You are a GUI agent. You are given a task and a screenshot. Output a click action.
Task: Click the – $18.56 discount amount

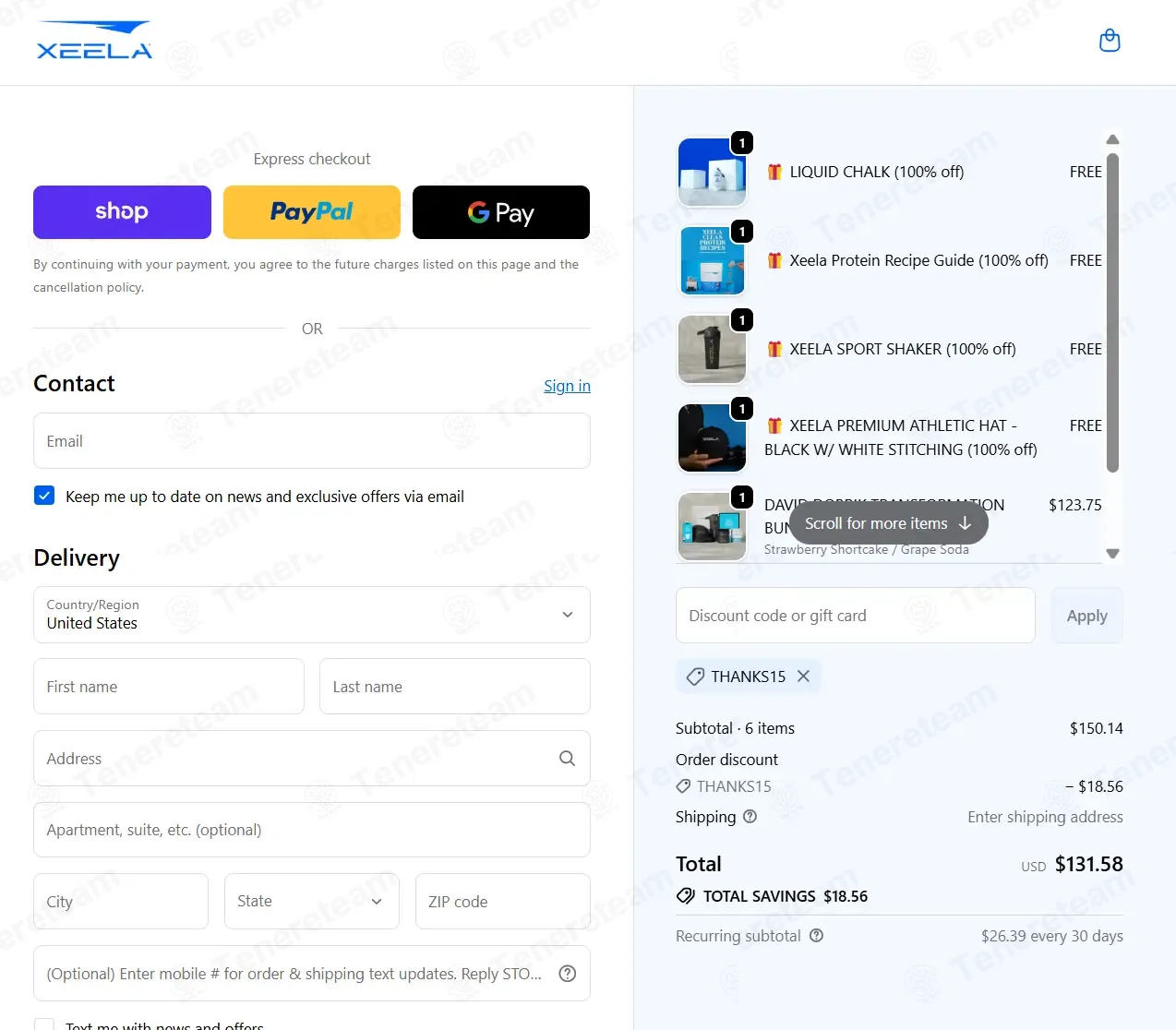pyautogui.click(x=1094, y=786)
